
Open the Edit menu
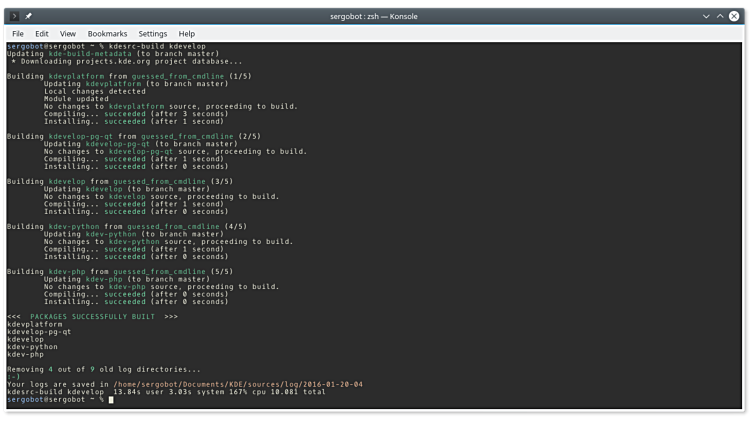[x=42, y=34]
